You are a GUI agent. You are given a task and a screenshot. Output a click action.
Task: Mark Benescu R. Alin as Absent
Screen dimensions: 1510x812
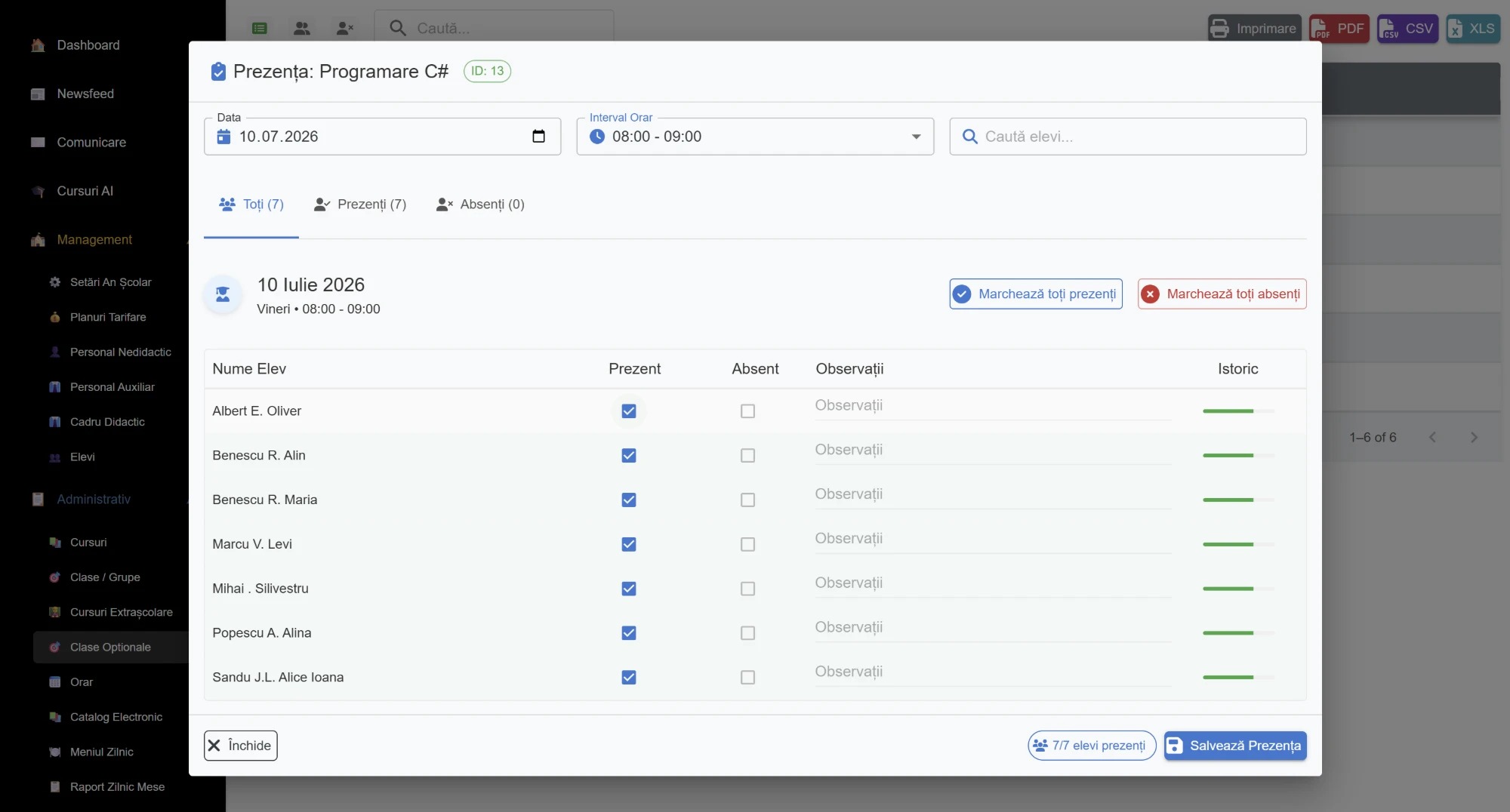(747, 456)
